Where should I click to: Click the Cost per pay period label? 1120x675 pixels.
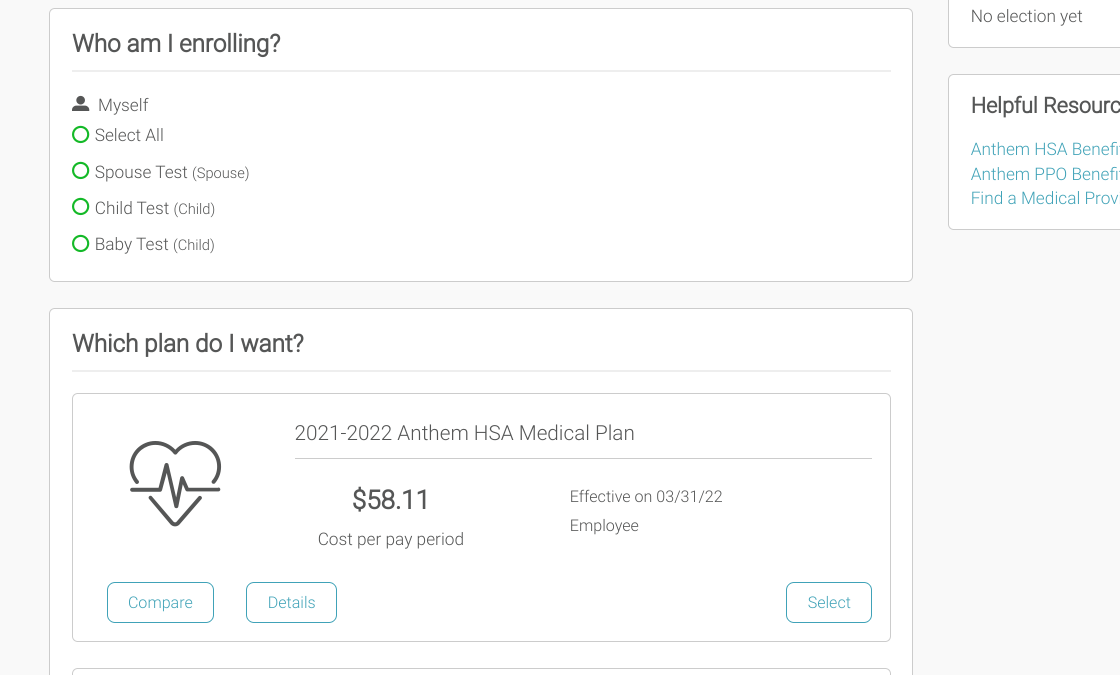point(390,539)
